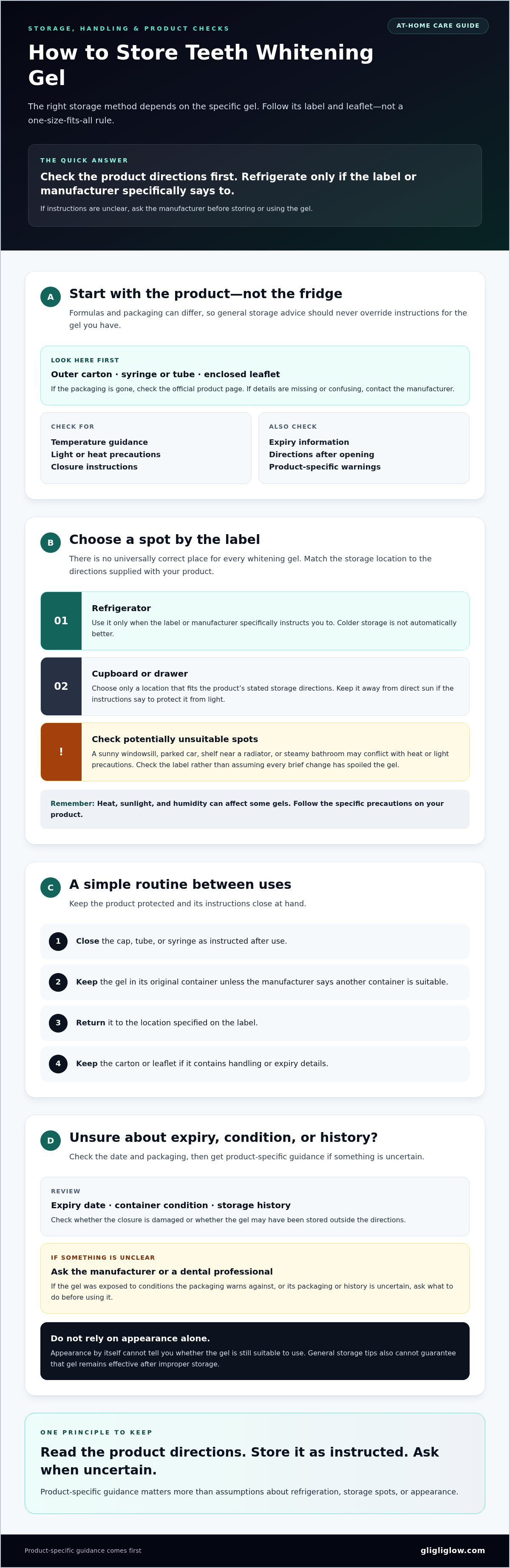
Task: Select the Look Here First card
Action: (255, 376)
